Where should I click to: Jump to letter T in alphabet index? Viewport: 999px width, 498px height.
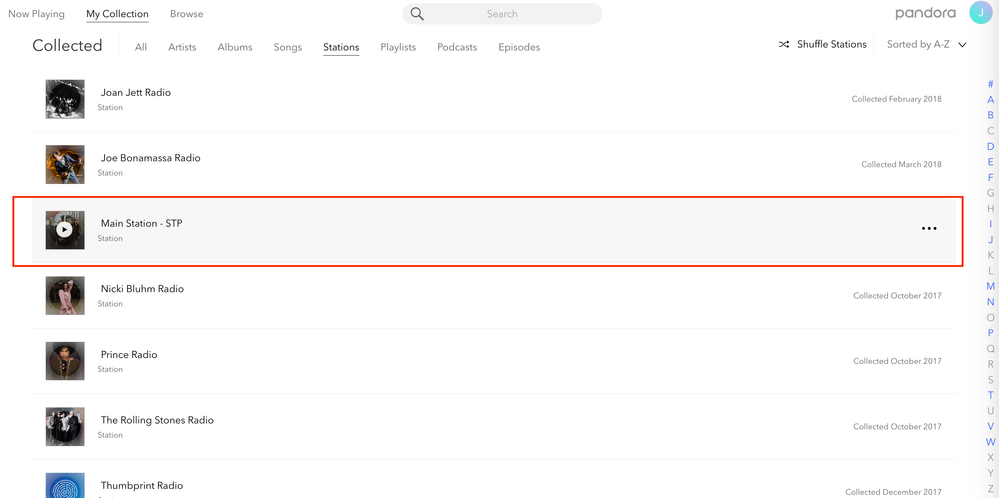pos(991,395)
